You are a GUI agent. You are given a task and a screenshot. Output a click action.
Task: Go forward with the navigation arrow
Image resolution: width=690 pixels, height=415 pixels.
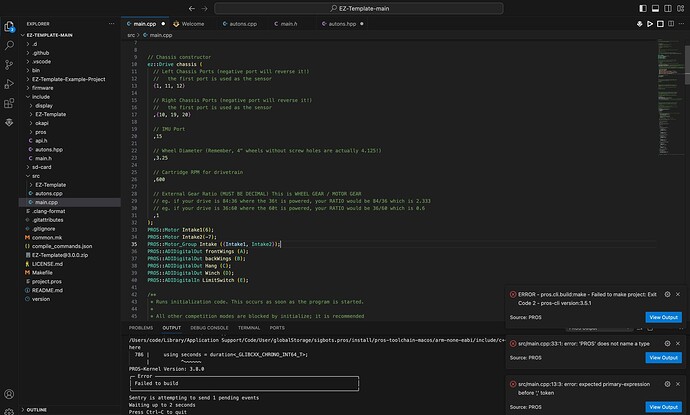(204, 8)
